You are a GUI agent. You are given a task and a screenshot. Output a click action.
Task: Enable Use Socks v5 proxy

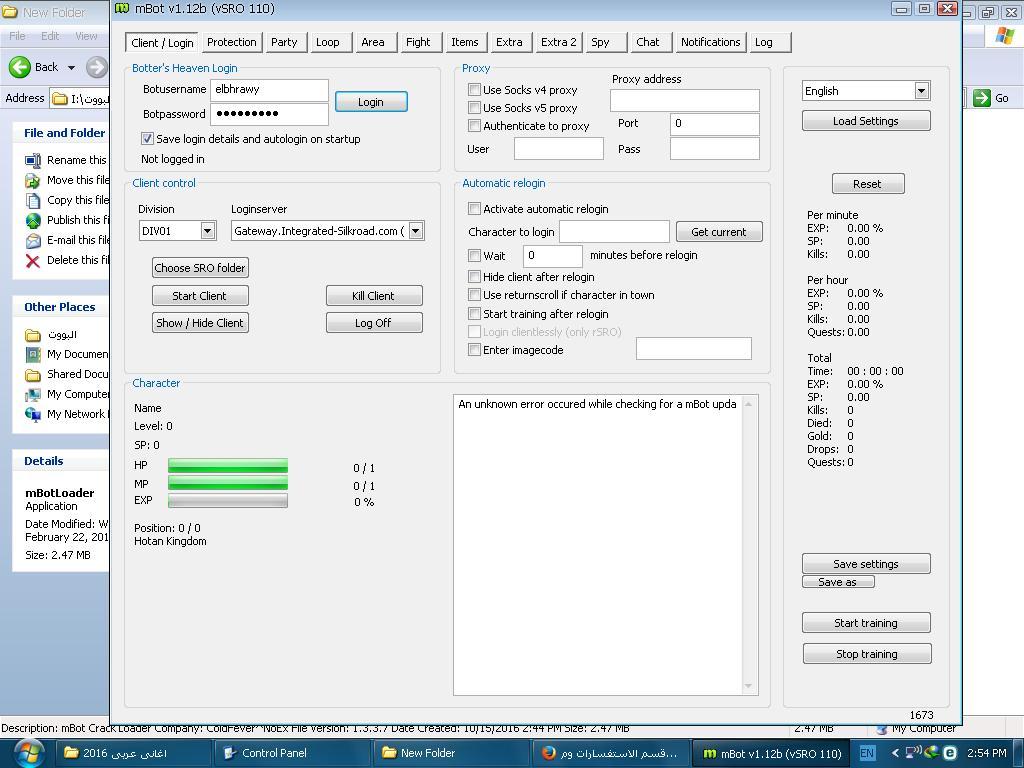(475, 108)
